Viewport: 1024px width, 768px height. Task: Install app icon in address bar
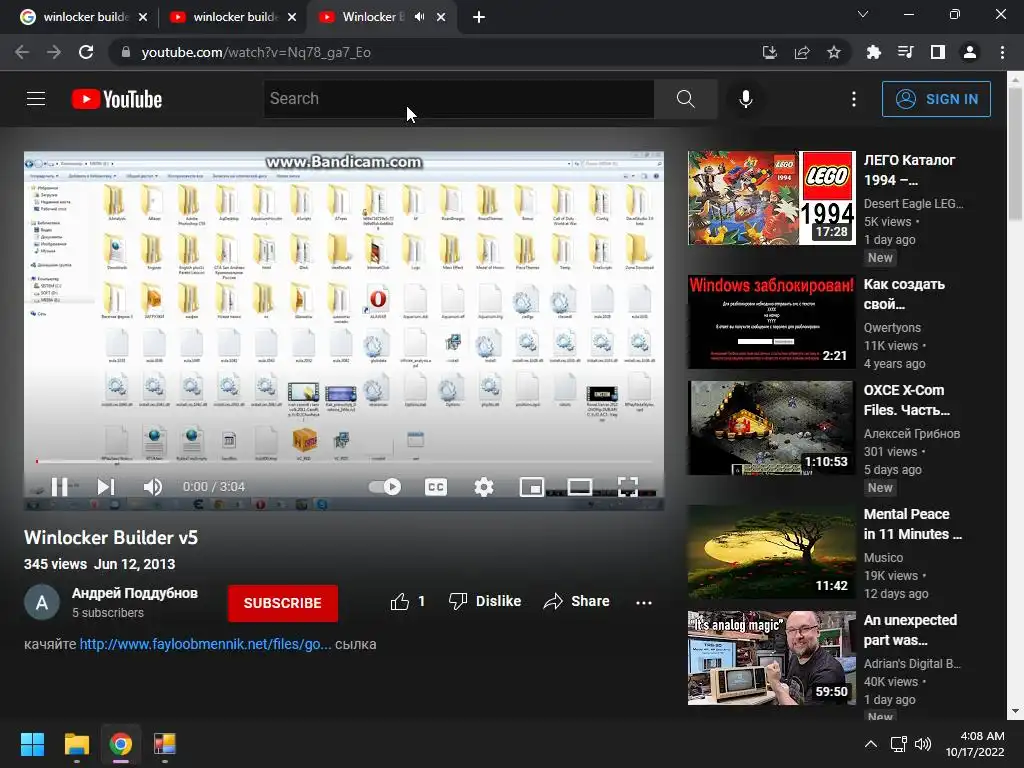(x=770, y=52)
